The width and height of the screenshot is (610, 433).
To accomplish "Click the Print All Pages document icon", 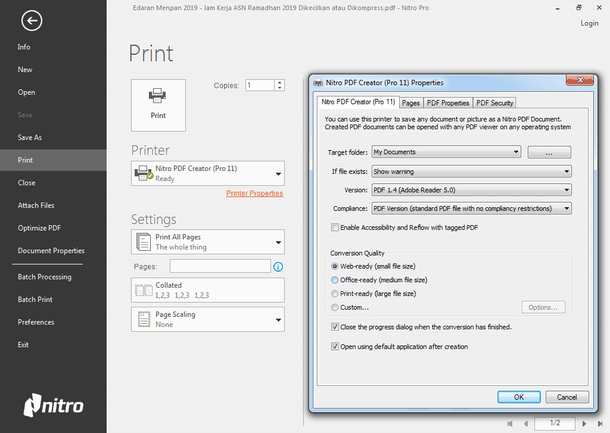I will coord(144,242).
